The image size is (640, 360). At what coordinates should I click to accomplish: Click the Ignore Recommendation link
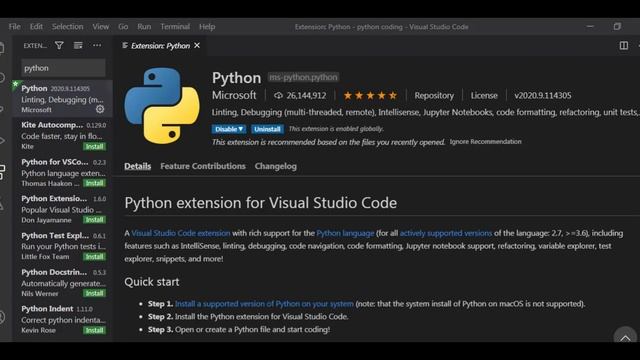click(x=485, y=142)
